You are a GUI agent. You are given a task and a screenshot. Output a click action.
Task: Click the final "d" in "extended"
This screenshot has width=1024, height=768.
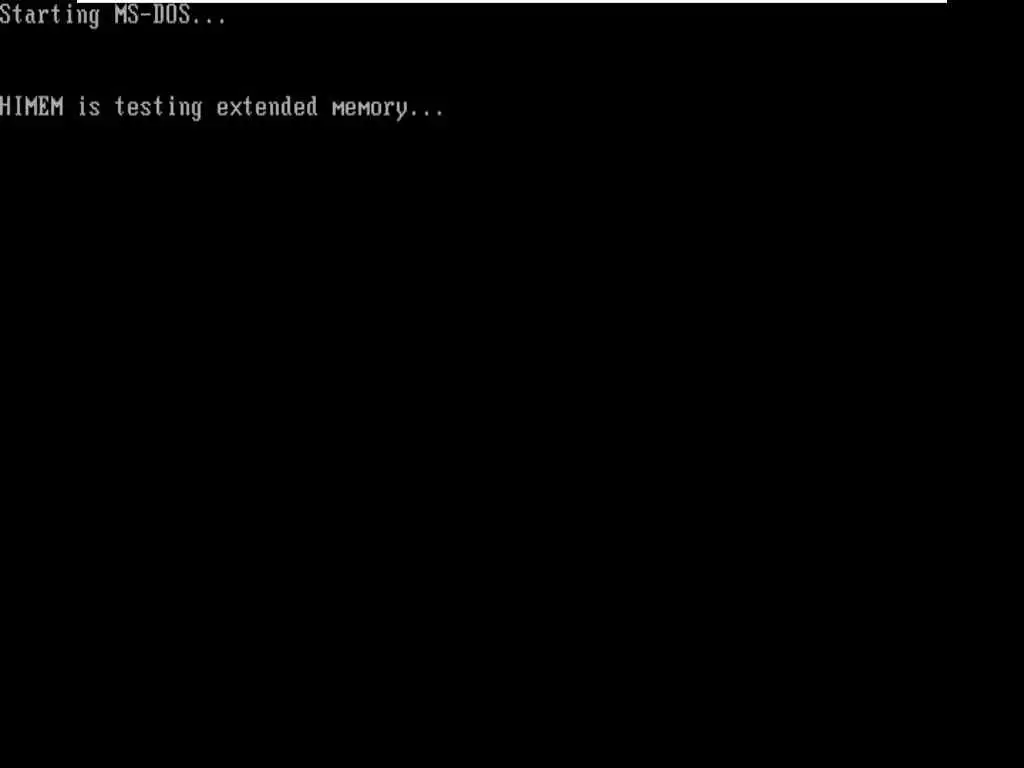click(x=312, y=106)
